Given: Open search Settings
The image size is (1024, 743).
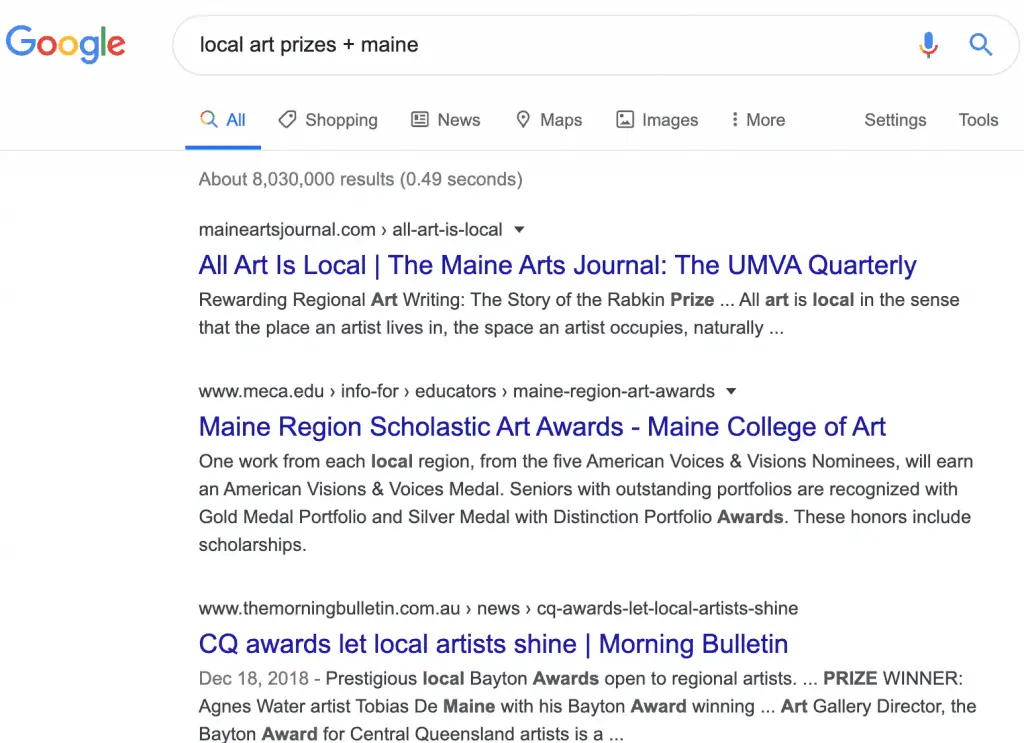Looking at the screenshot, I should pos(895,120).
